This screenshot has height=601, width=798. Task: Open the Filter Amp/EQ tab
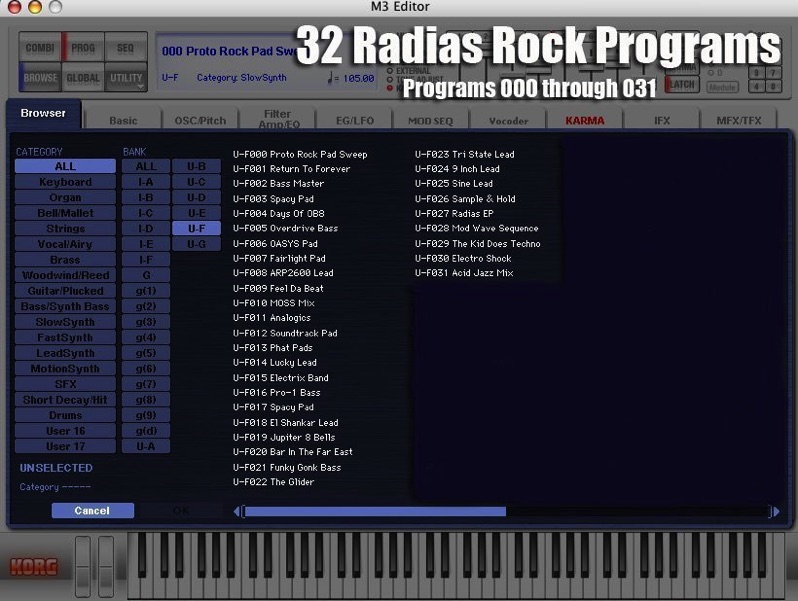[278, 119]
